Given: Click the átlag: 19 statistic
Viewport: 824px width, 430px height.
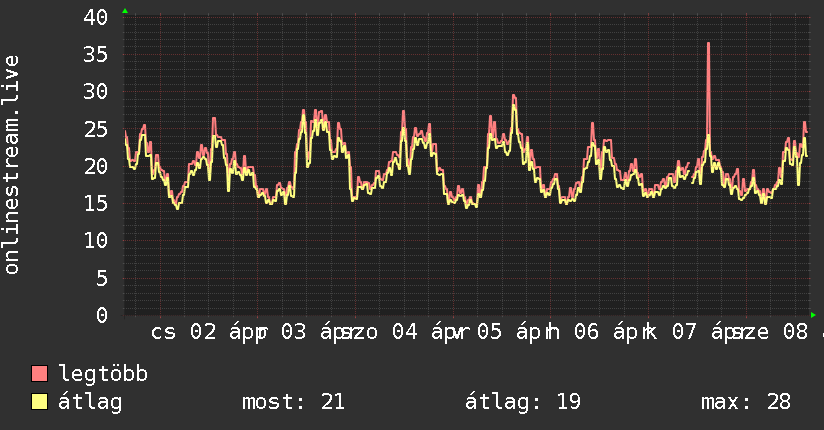Looking at the screenshot, I should 523,402.
